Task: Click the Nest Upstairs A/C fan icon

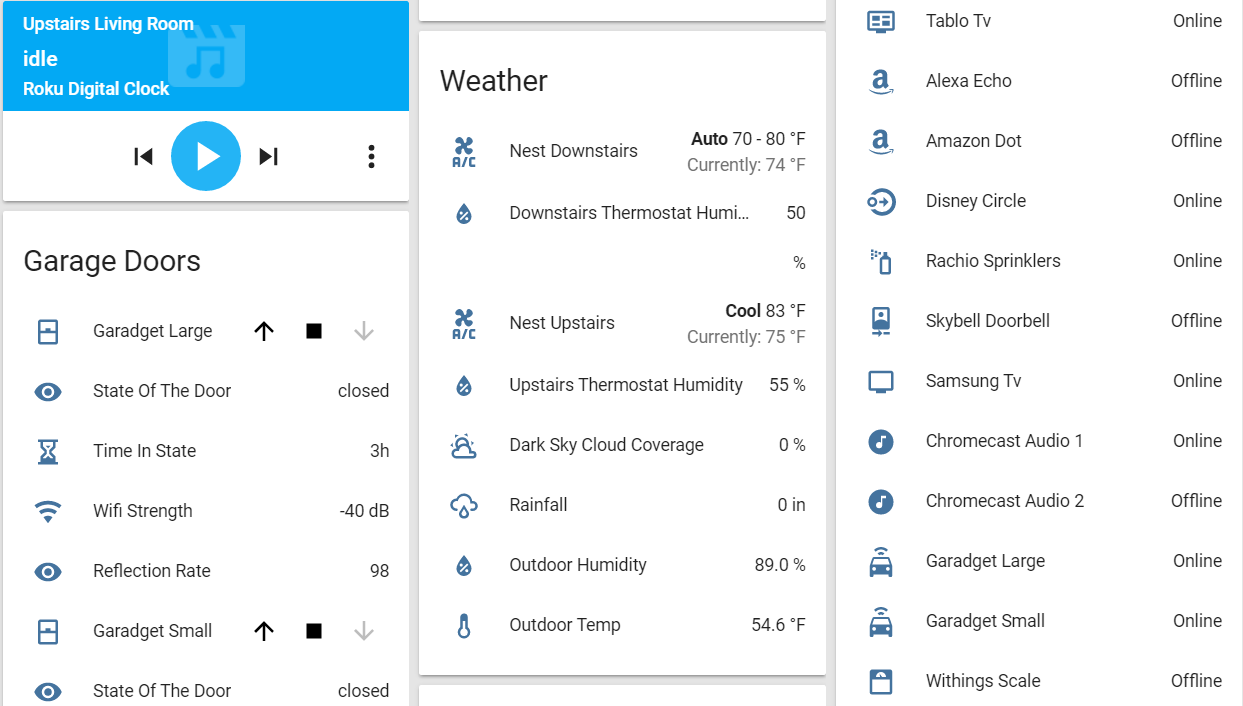Action: pos(464,324)
